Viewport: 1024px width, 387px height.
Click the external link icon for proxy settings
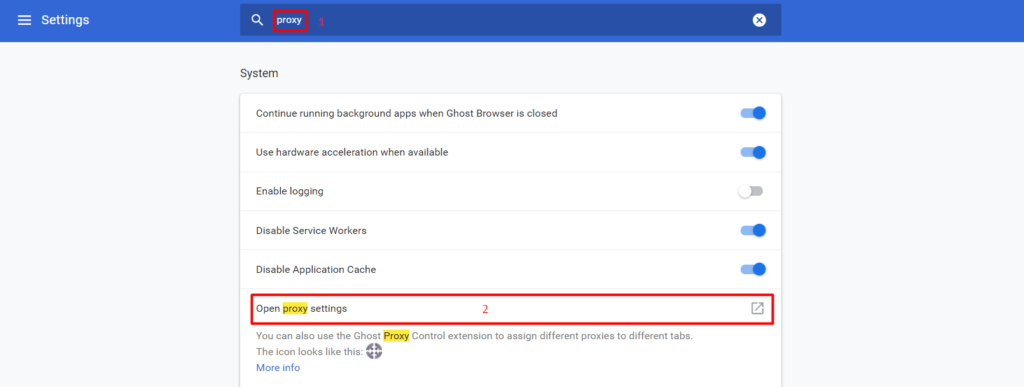tap(757, 308)
